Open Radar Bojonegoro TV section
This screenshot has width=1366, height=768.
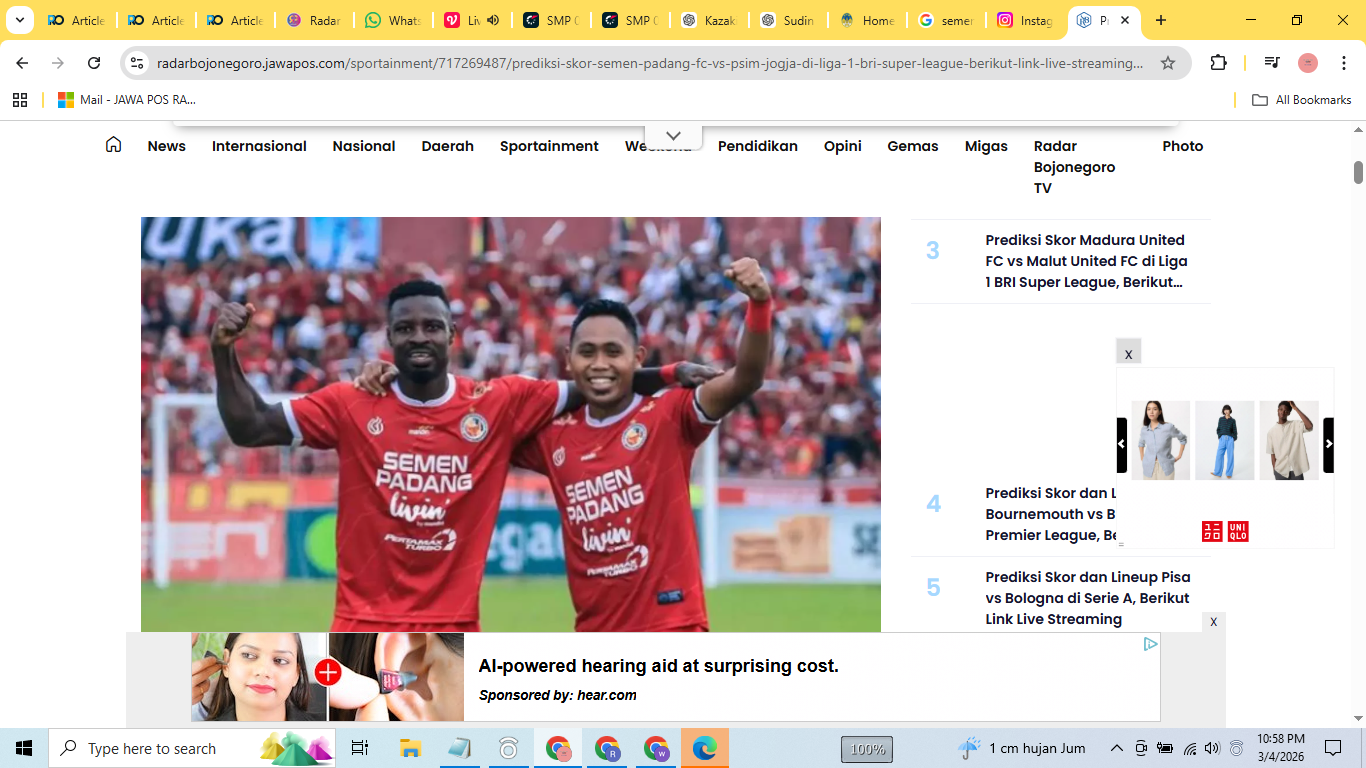point(1075,167)
